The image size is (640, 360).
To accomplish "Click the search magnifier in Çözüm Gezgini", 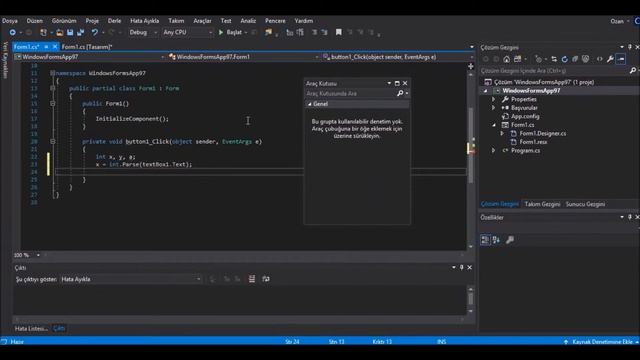I will (x=633, y=71).
